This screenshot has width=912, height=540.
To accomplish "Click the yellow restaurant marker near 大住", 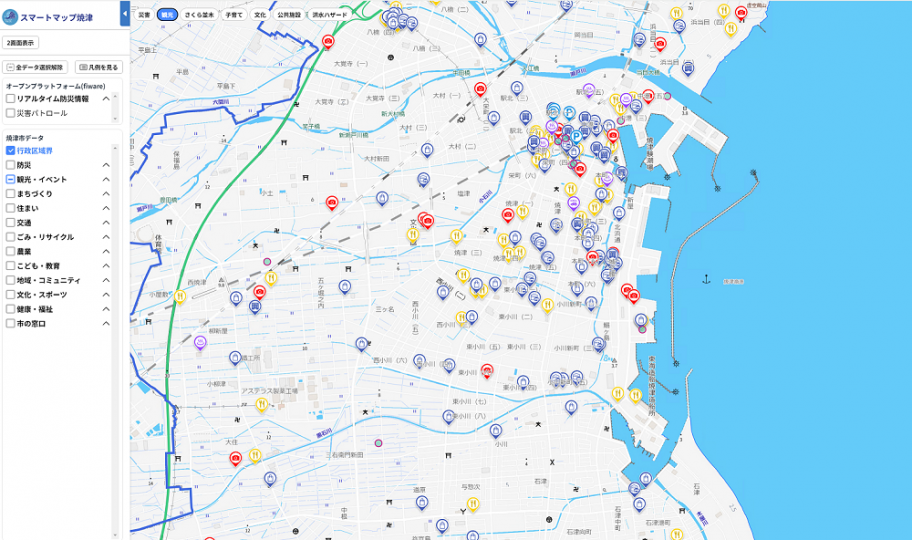I will pyautogui.click(x=255, y=455).
